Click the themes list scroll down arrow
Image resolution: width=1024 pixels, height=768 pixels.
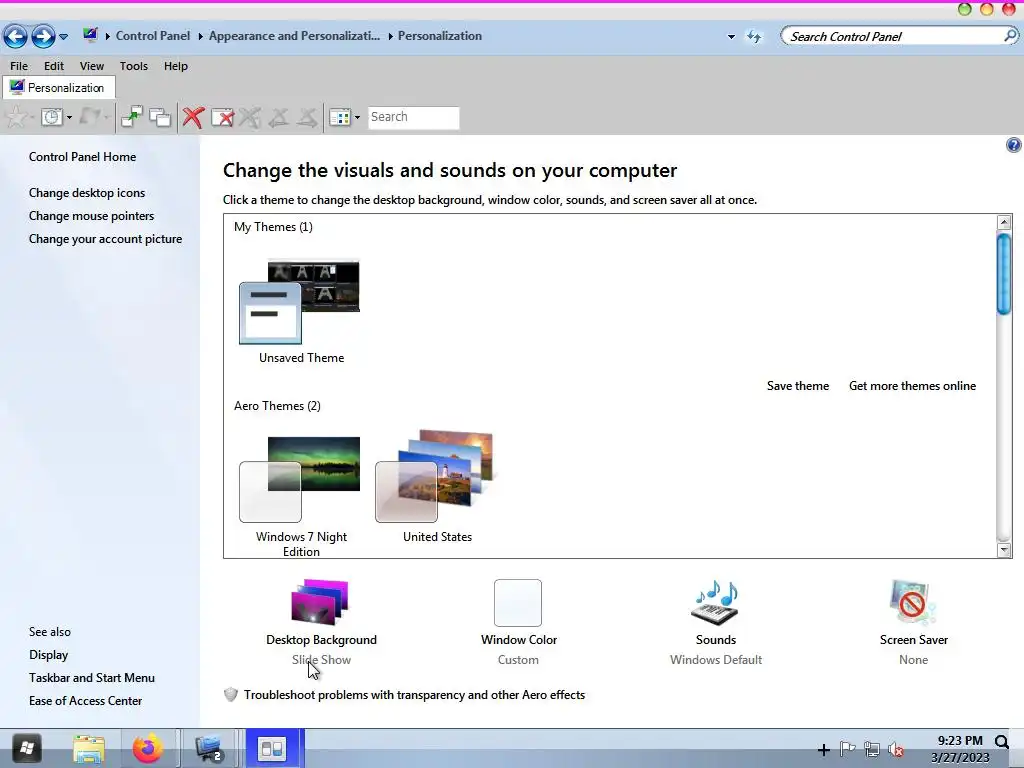click(1004, 550)
